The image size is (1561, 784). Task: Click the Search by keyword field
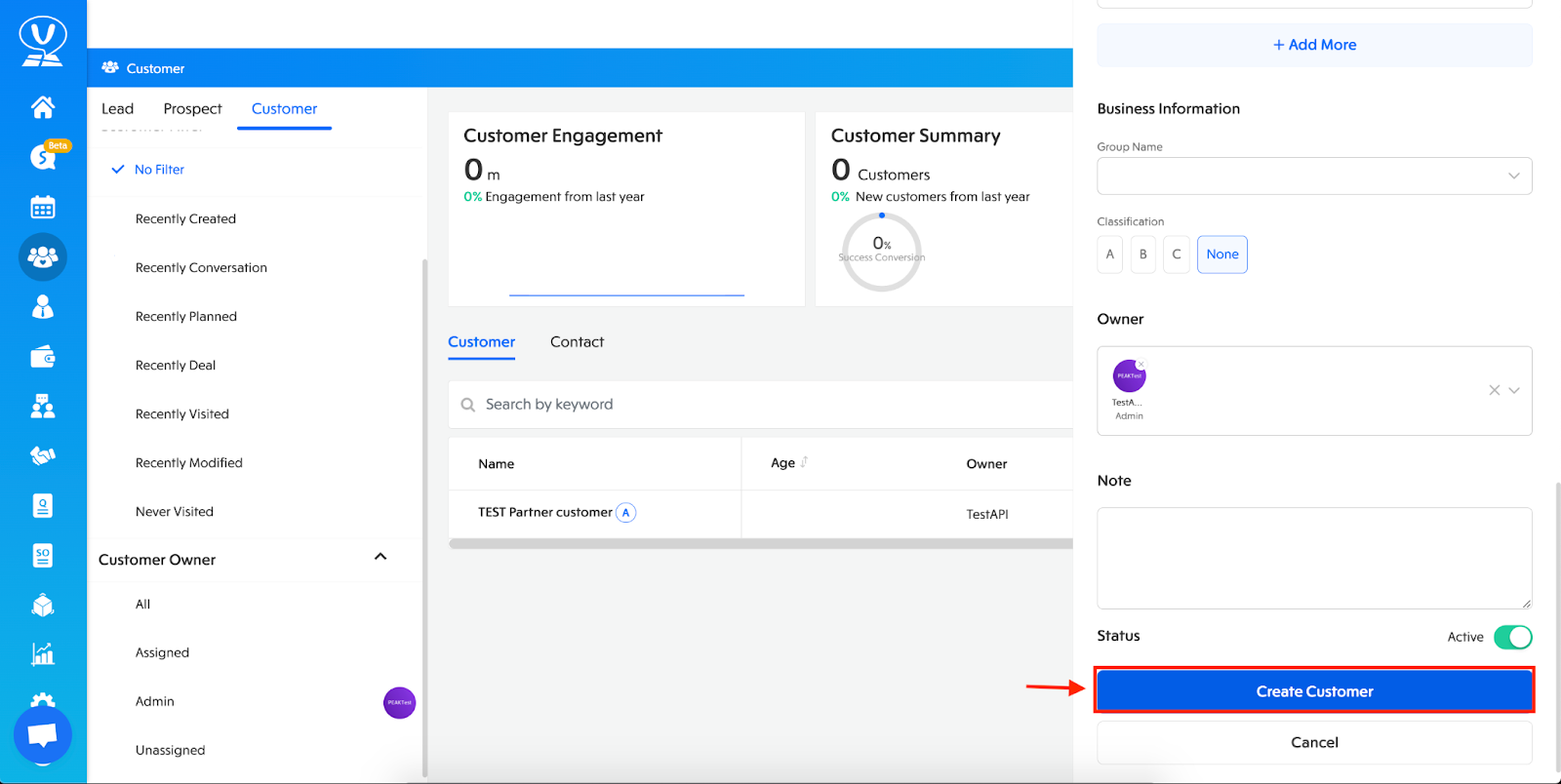760,405
